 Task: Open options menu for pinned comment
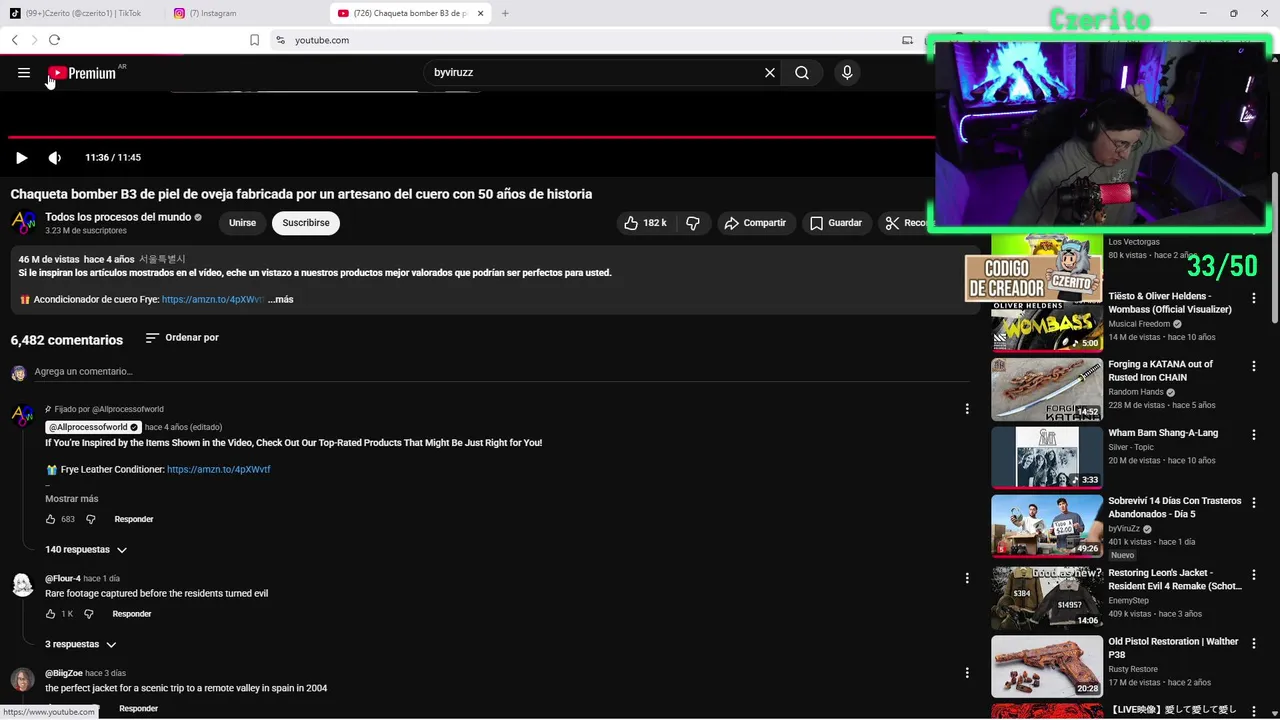967,409
